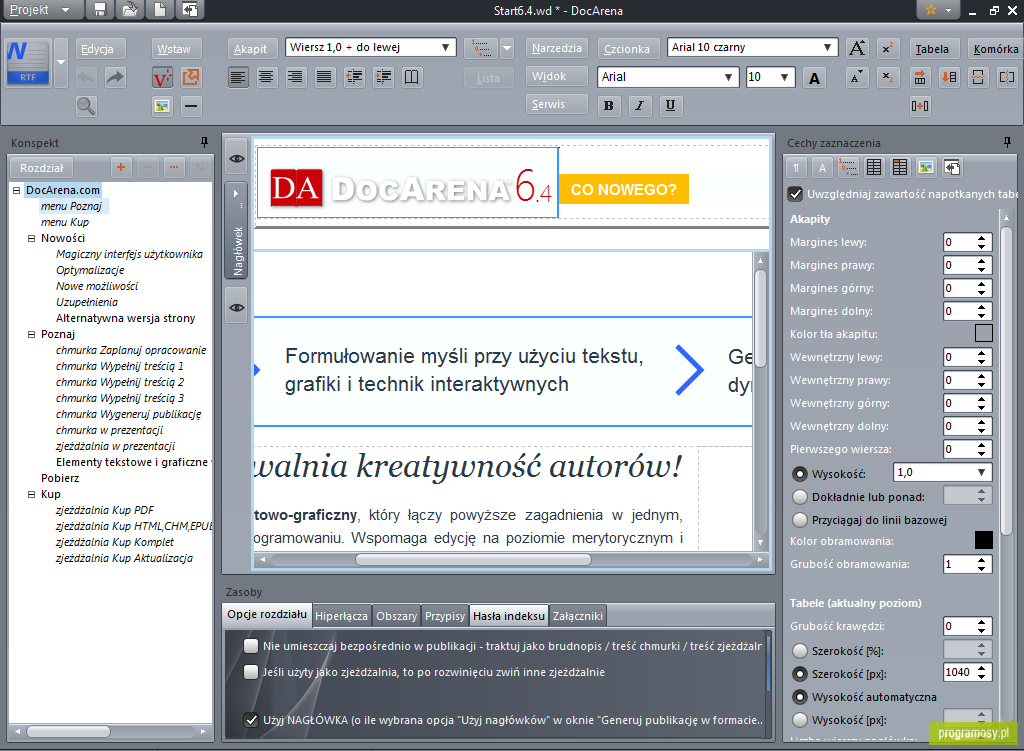1024x751 pixels.
Task: Select 'Magiczny interfejs użytkownika' in the outline tree
Action: coord(129,254)
